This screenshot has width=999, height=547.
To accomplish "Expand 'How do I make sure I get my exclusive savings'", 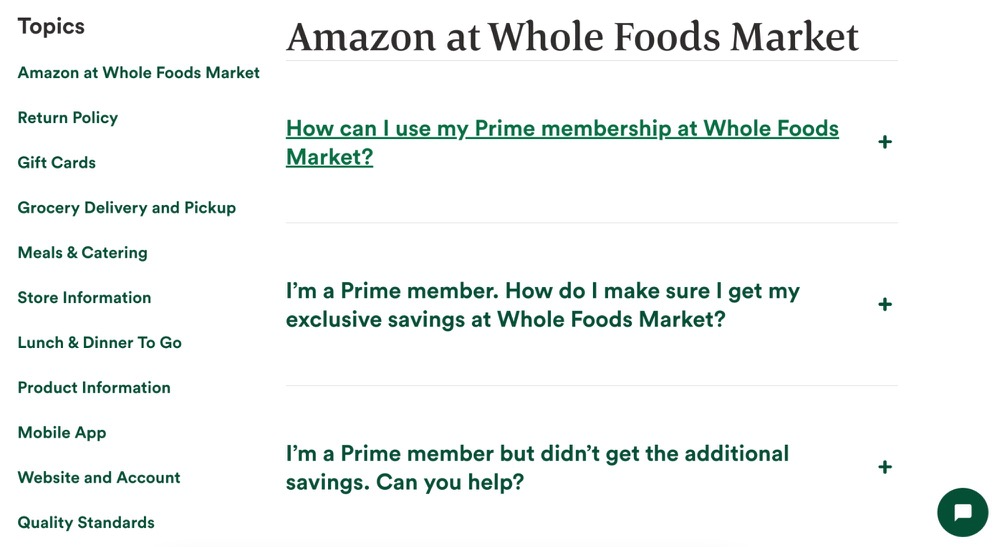I will point(542,305).
